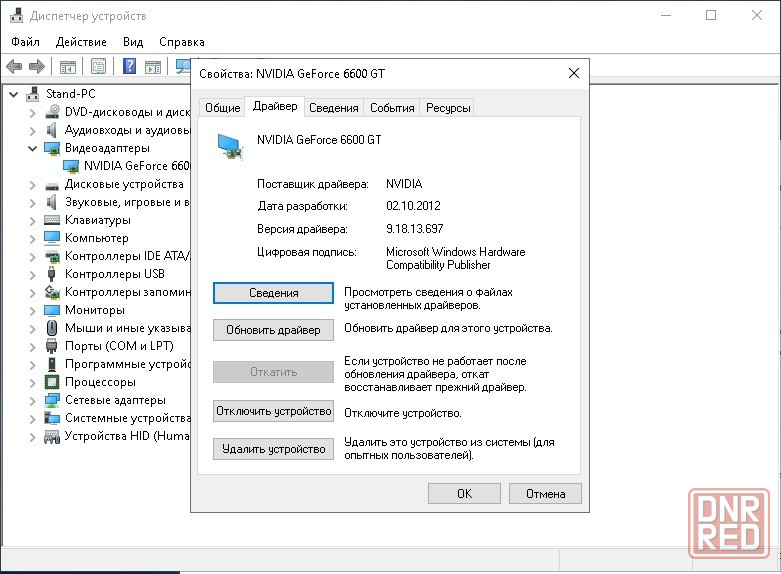This screenshot has height=574, width=781.
Task: Select the Драйвер tab
Action: click(275, 106)
